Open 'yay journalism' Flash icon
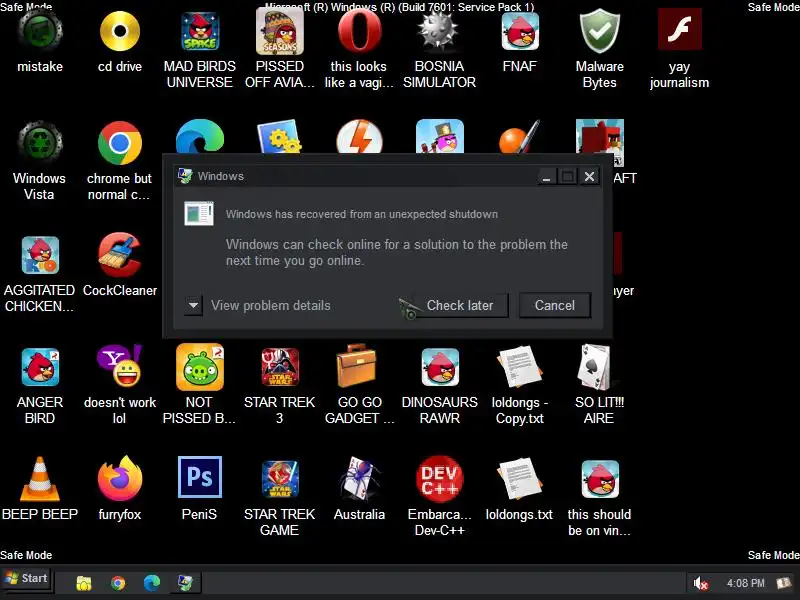This screenshot has width=800, height=600. pyautogui.click(x=680, y=30)
